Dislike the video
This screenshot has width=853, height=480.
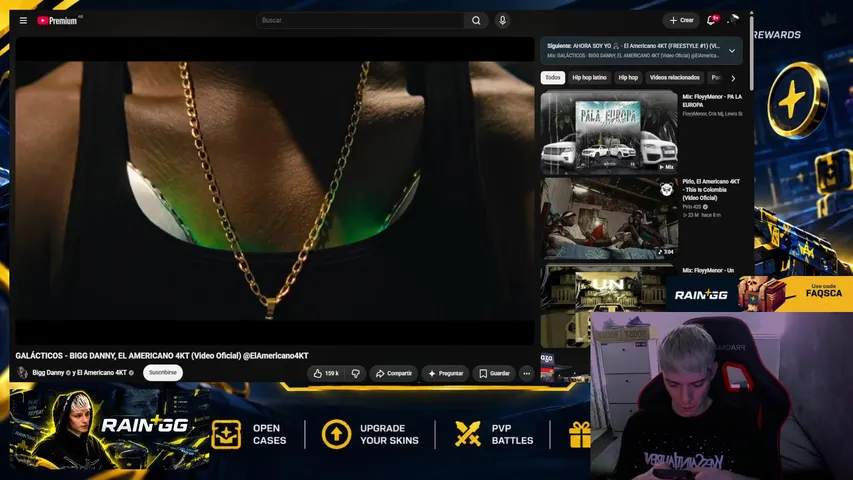pos(355,373)
